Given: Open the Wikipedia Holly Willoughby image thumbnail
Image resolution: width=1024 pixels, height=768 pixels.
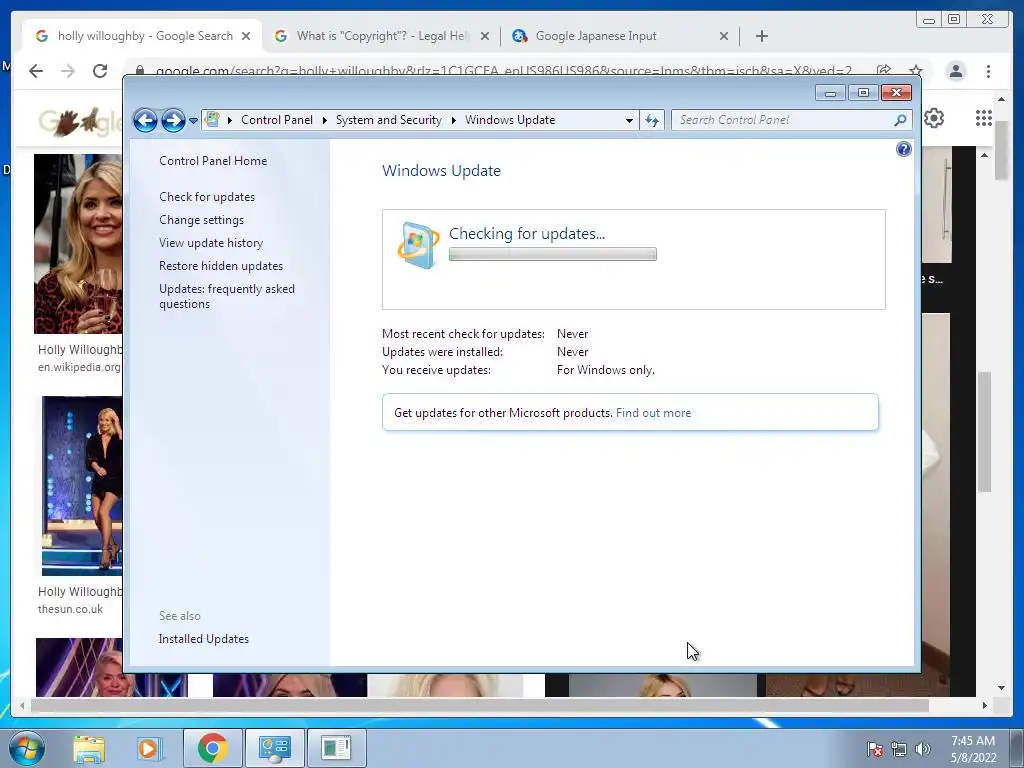Looking at the screenshot, I should click(x=78, y=244).
